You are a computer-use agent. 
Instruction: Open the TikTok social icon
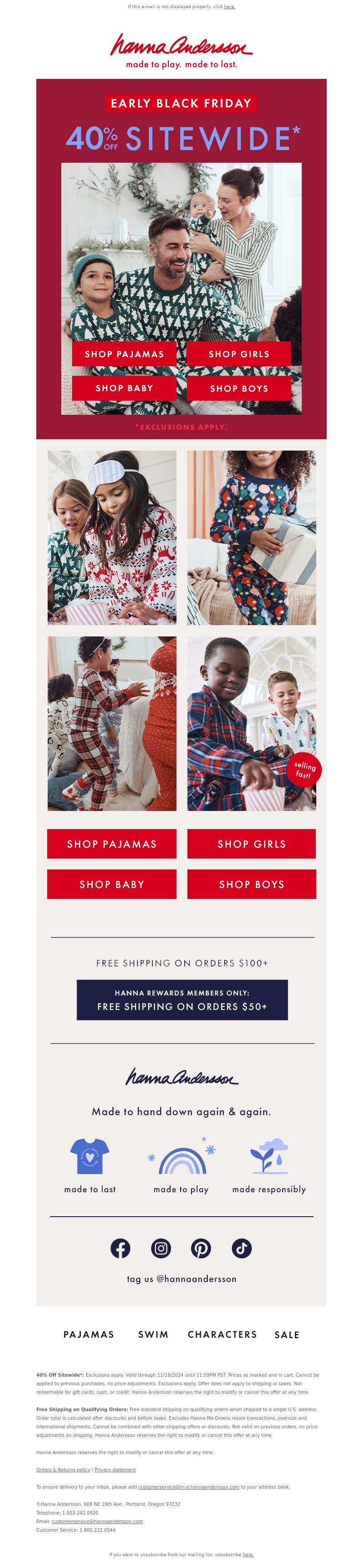pos(242,1248)
